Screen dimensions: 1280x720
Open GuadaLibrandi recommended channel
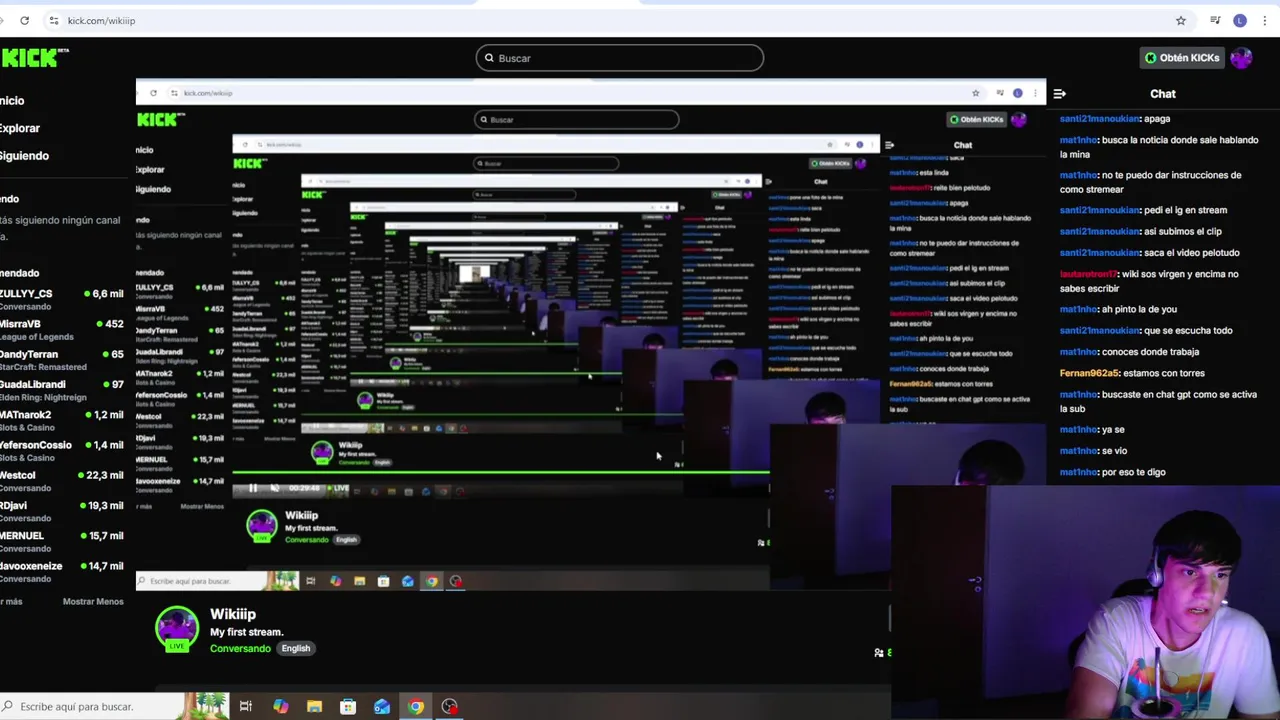(62, 390)
